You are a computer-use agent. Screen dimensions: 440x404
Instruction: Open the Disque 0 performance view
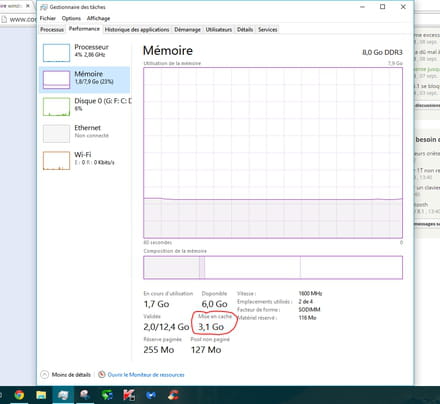(85, 106)
